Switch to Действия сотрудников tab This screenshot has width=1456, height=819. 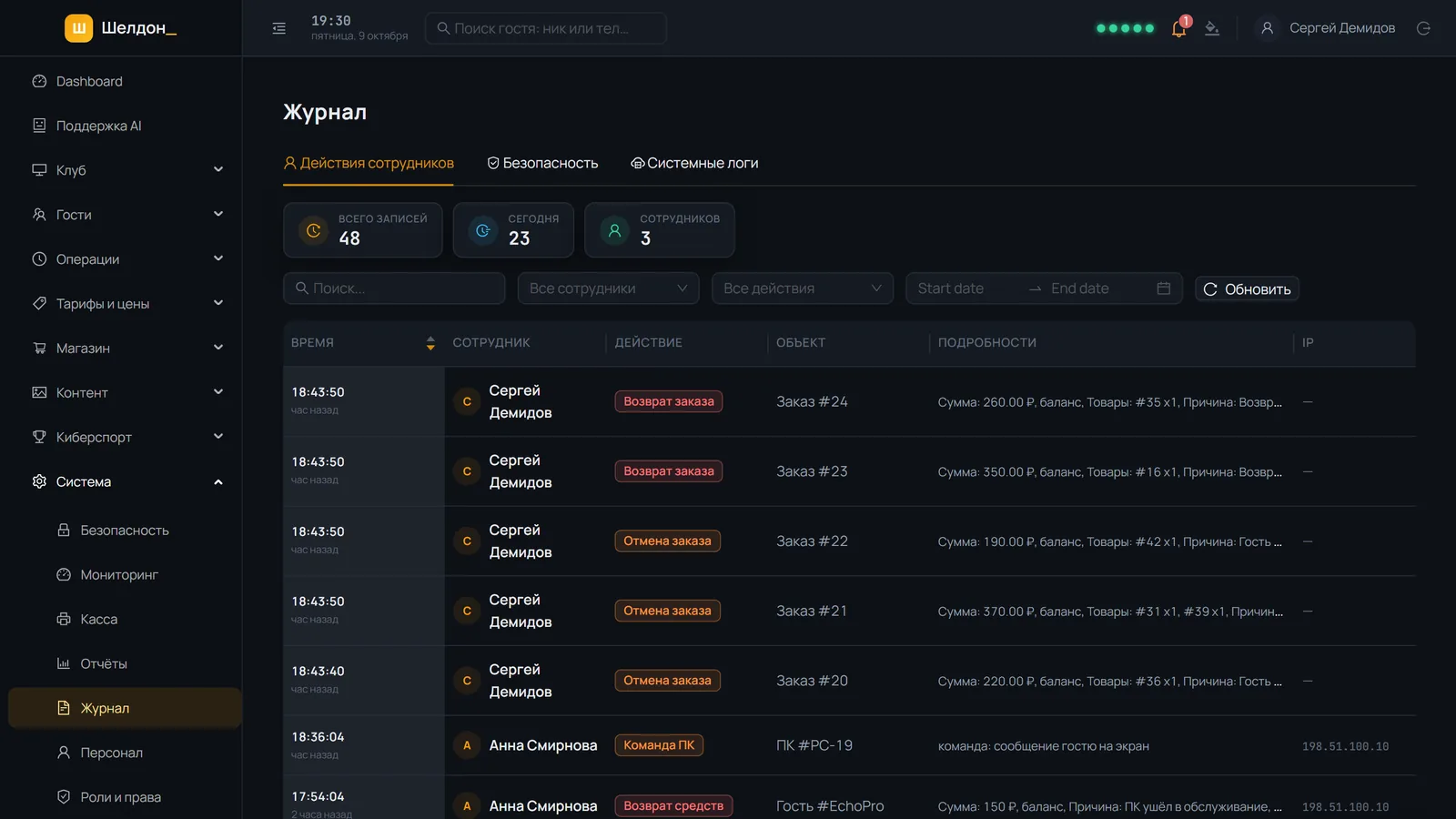tap(369, 163)
